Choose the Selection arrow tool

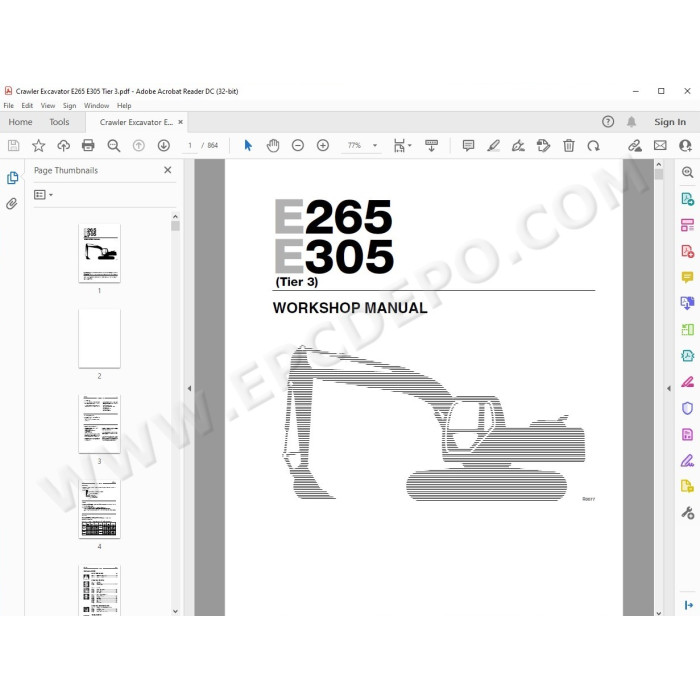(x=248, y=146)
